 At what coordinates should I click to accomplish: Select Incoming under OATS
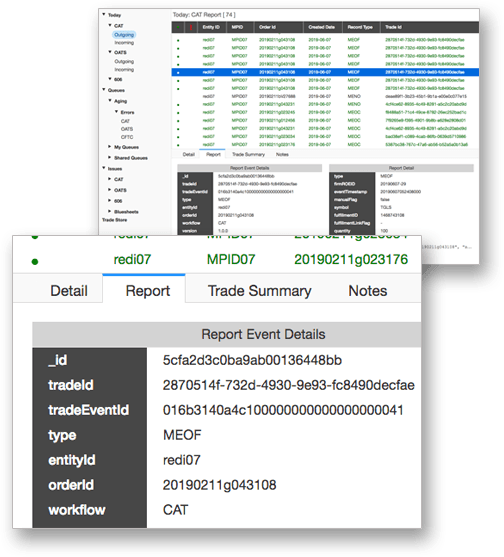click(124, 70)
